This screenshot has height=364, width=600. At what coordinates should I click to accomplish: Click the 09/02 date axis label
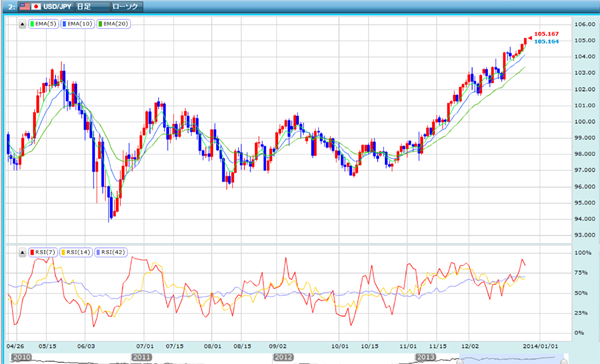pyautogui.click(x=277, y=346)
